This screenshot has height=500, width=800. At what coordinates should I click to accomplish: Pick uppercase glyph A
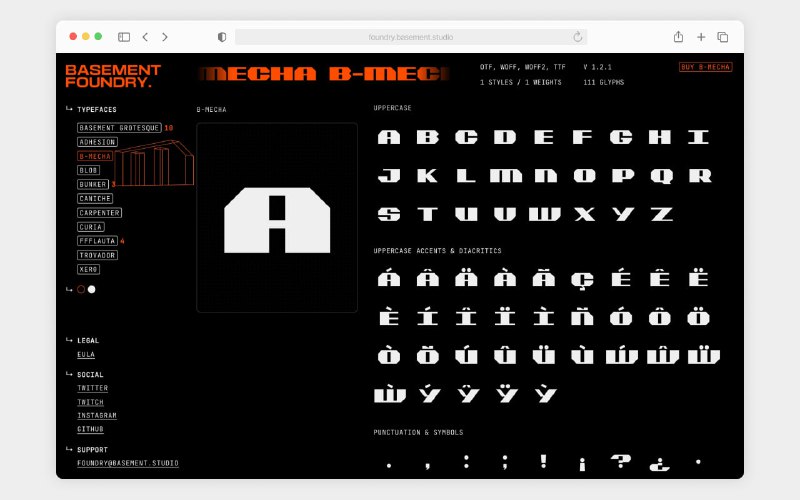389,137
